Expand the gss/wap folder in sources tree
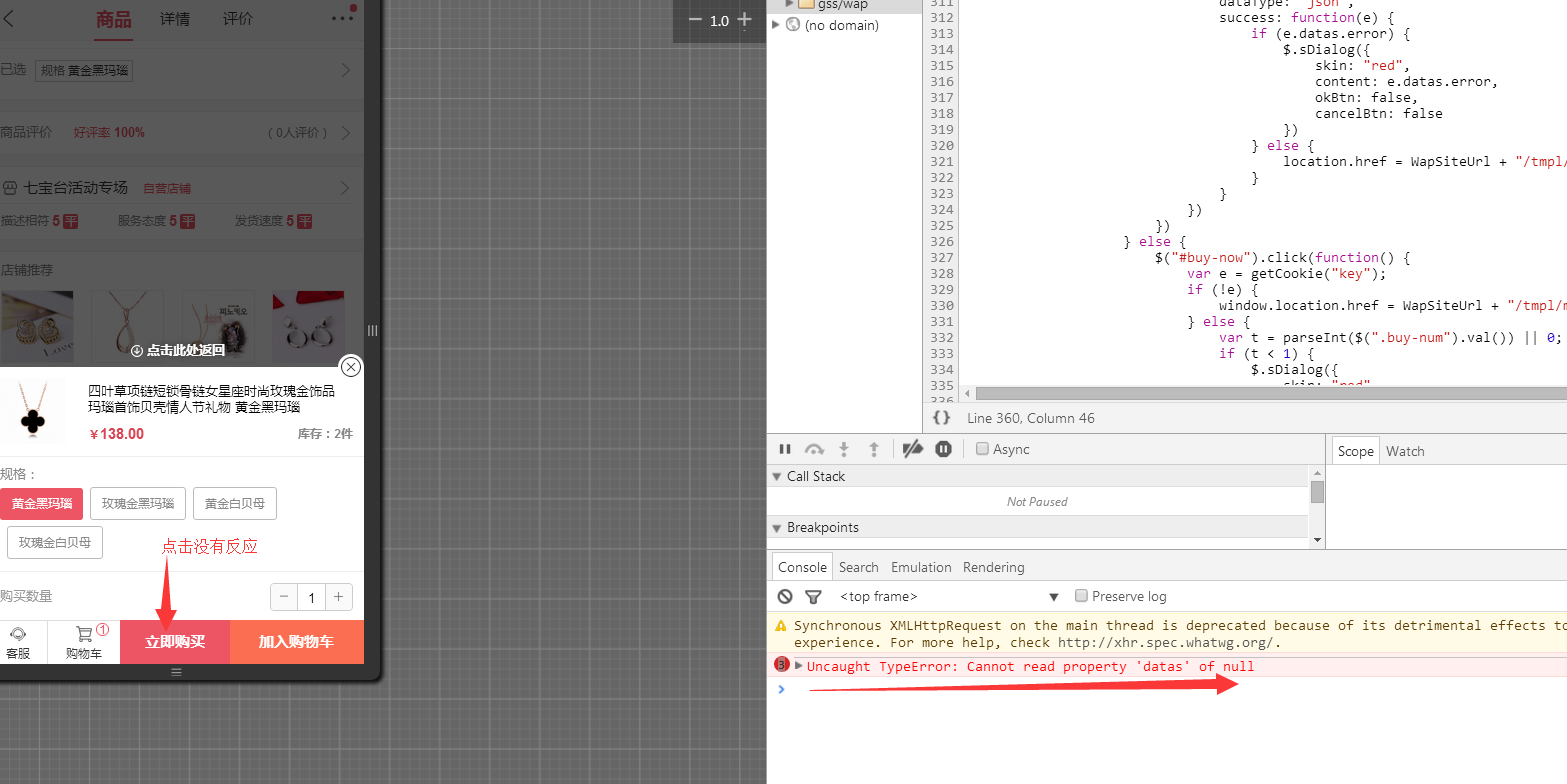 (789, 4)
